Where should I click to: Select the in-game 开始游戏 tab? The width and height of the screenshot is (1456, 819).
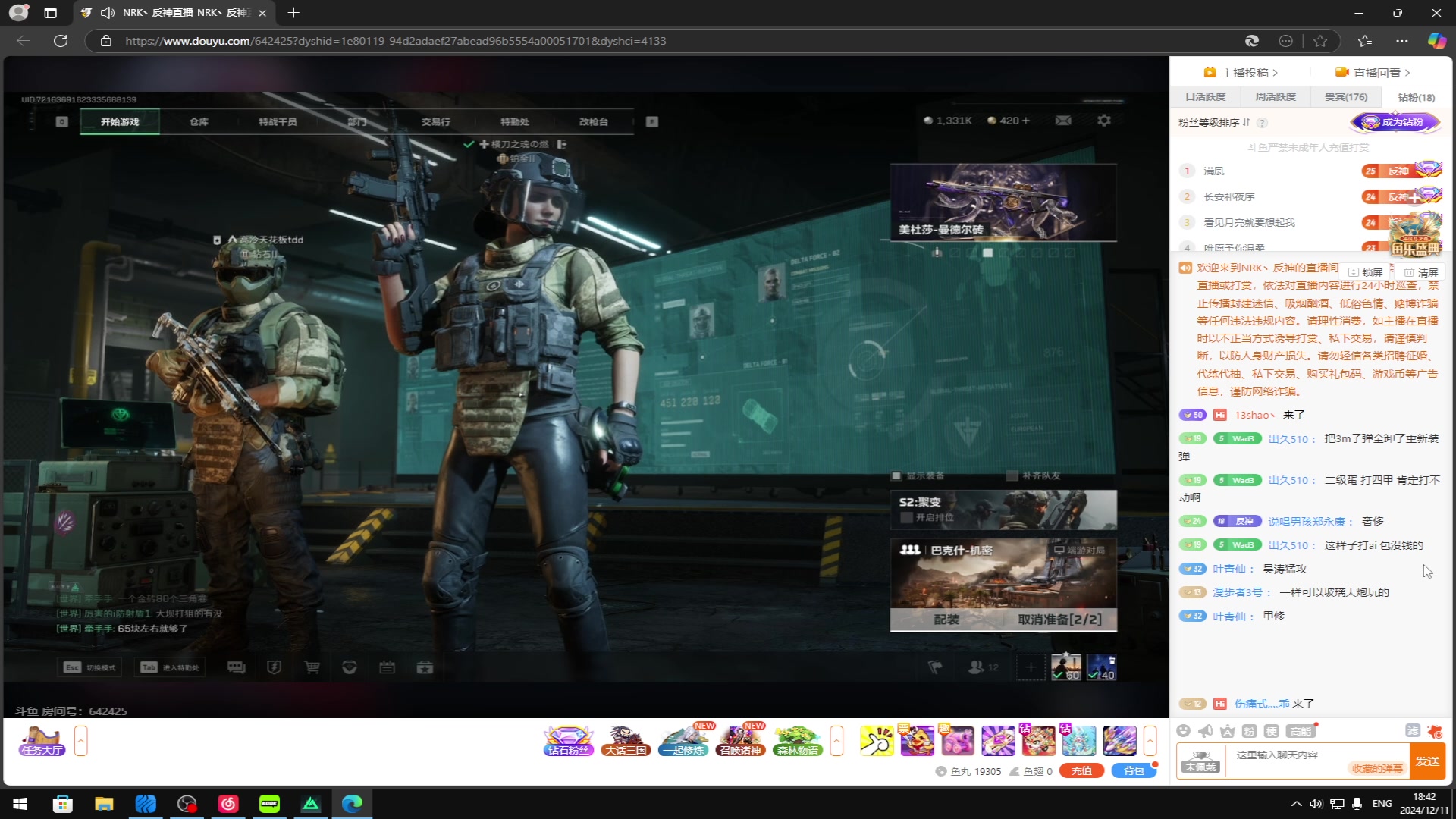tap(120, 122)
